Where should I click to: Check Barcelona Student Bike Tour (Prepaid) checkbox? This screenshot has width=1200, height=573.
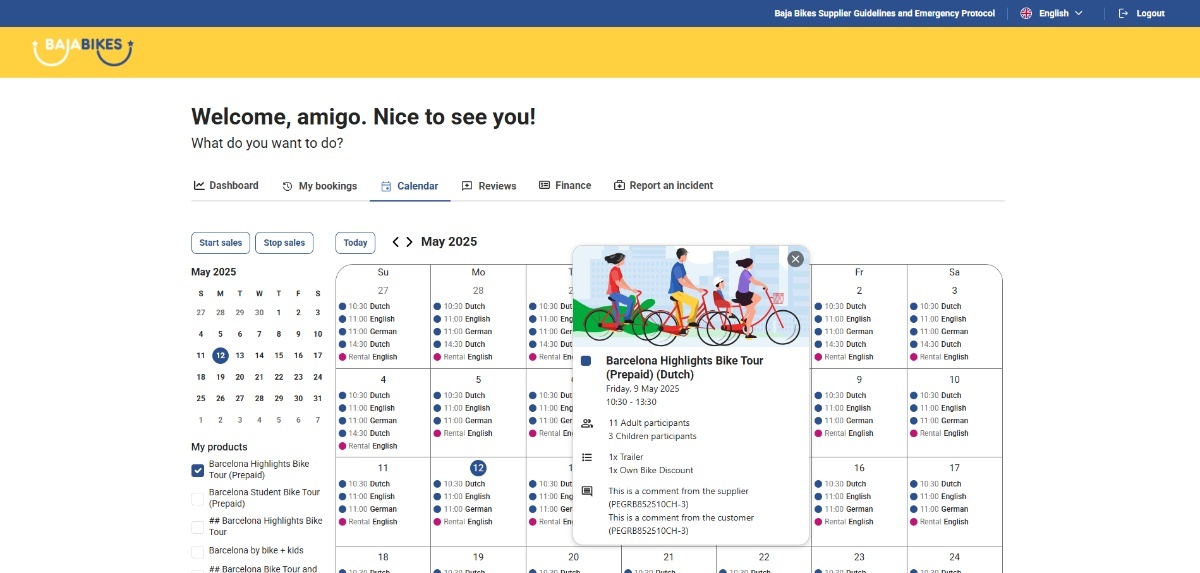click(x=198, y=498)
